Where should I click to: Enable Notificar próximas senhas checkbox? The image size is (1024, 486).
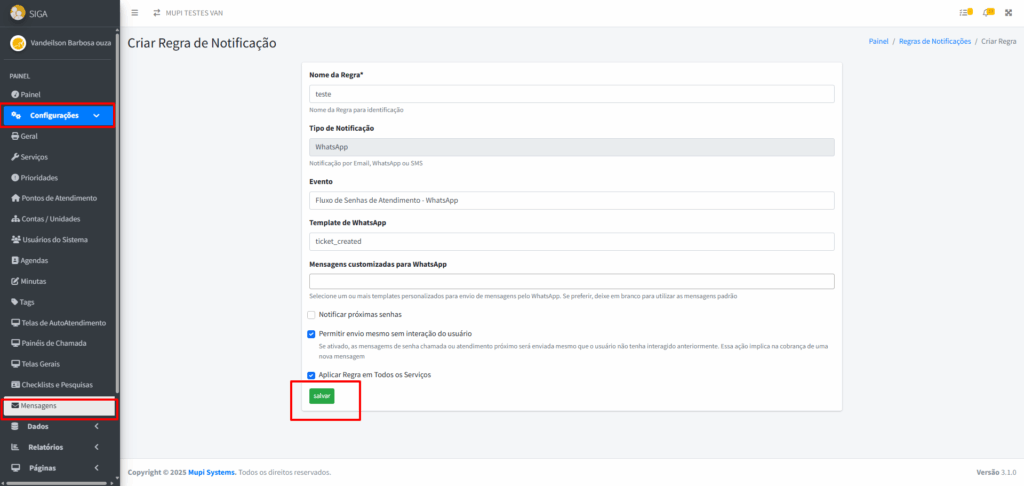point(311,314)
